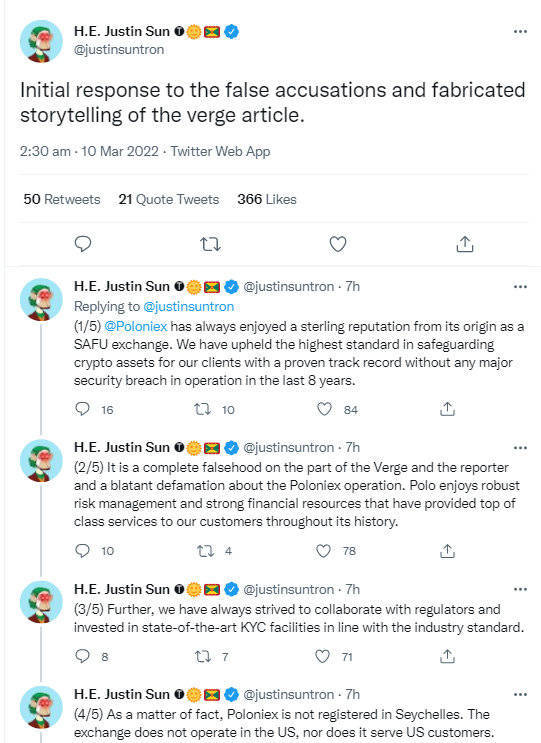The width and height of the screenshot is (541, 743).
Task: Retweet the main tweet about verge article
Action: tap(210, 244)
